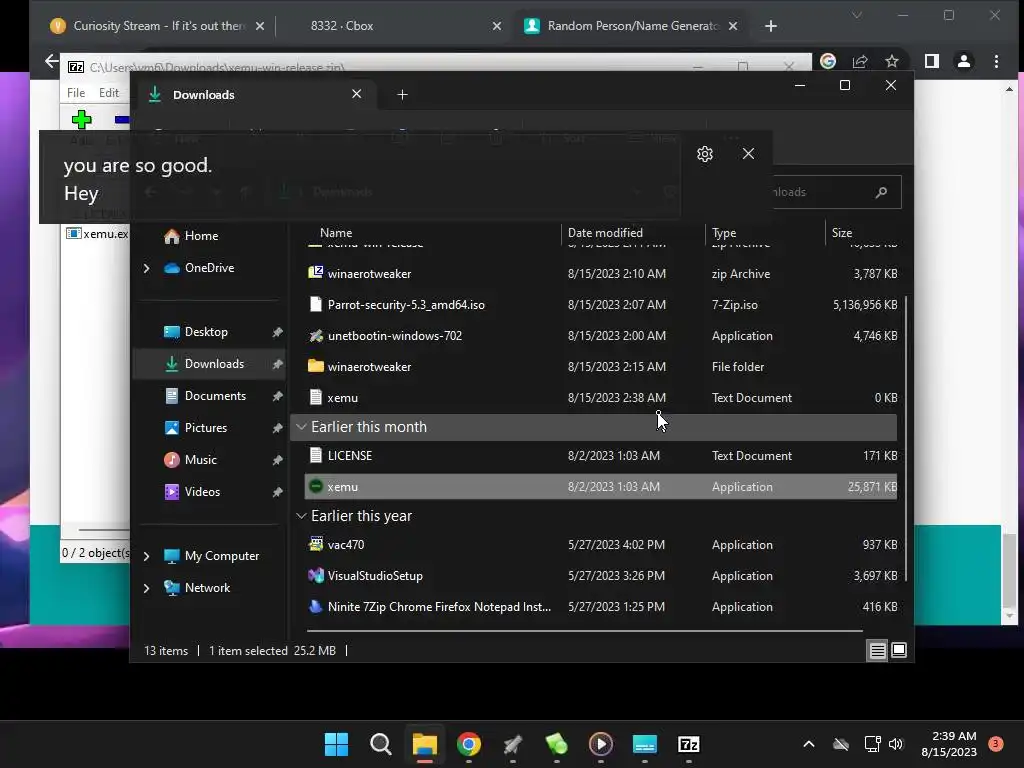Switch to Curiosity Stream Chrome tab
The height and width of the screenshot is (768, 1024).
pos(157,26)
